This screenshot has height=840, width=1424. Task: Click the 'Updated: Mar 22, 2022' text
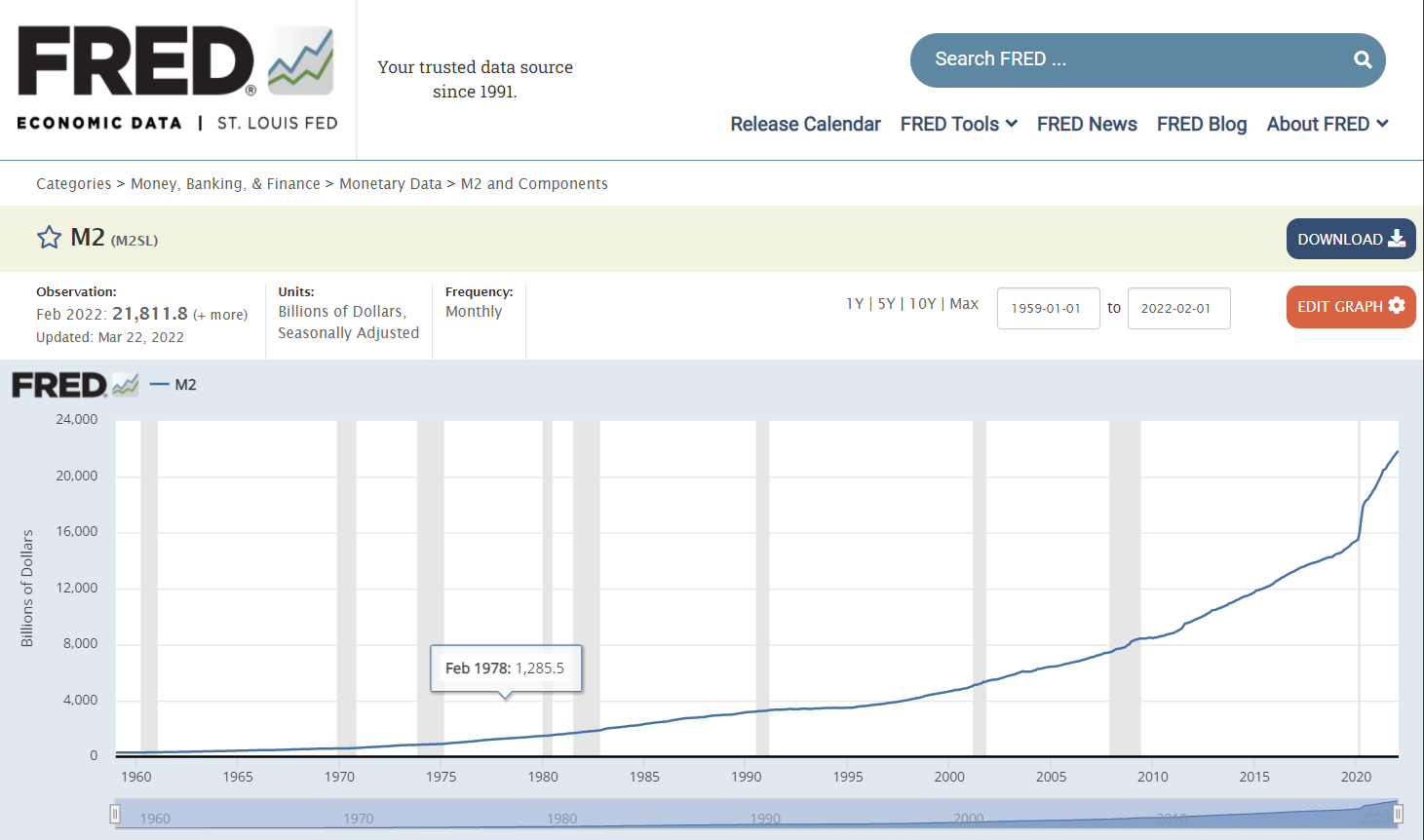pyautogui.click(x=110, y=337)
